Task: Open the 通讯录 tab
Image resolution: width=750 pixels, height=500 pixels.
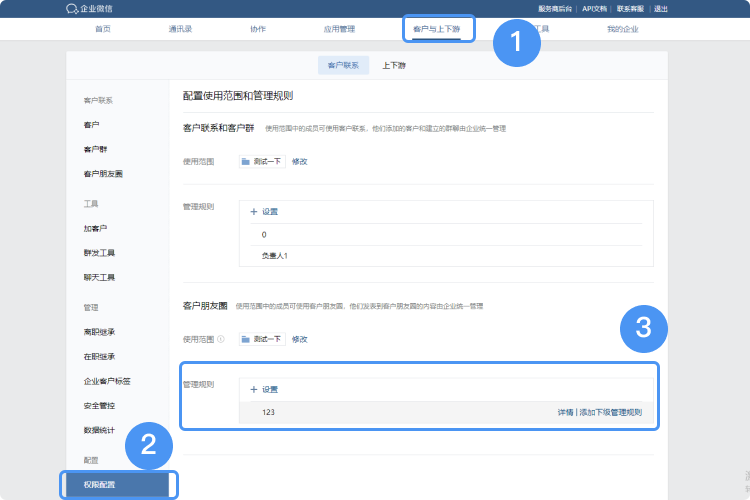Action: tap(180, 29)
